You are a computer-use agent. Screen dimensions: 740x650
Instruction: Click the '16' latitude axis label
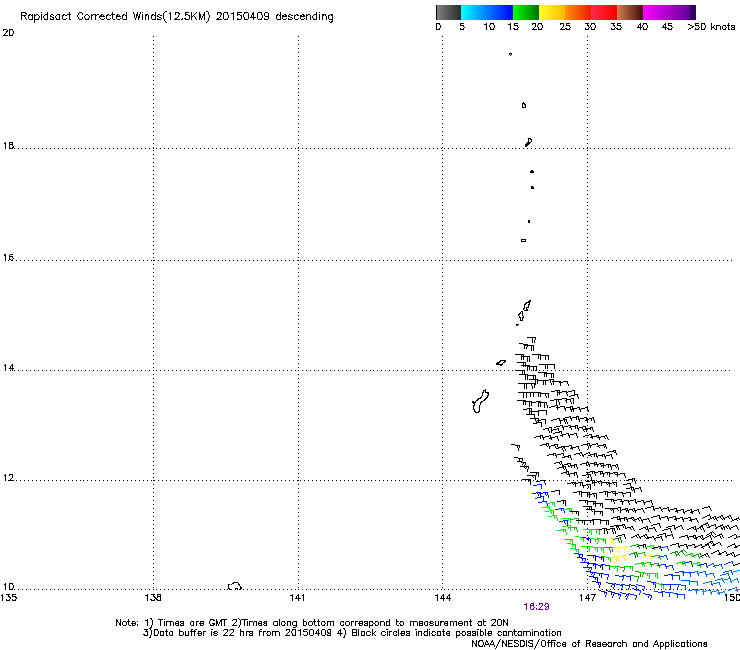tap(8, 258)
